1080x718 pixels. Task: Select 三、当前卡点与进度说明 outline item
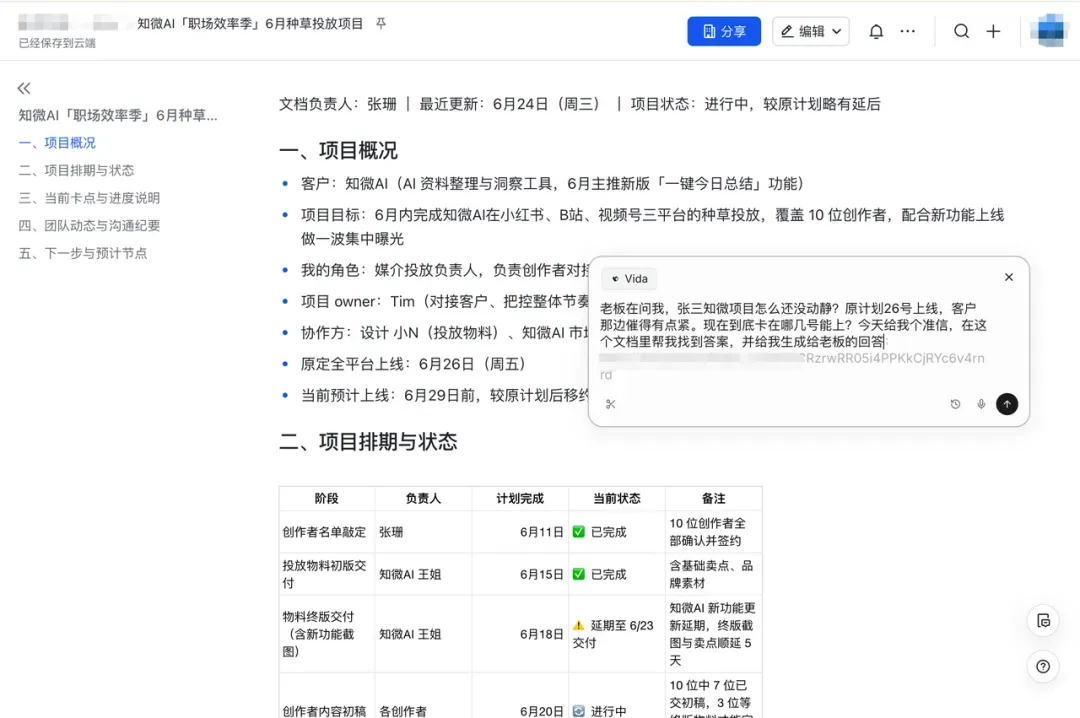(x=89, y=198)
